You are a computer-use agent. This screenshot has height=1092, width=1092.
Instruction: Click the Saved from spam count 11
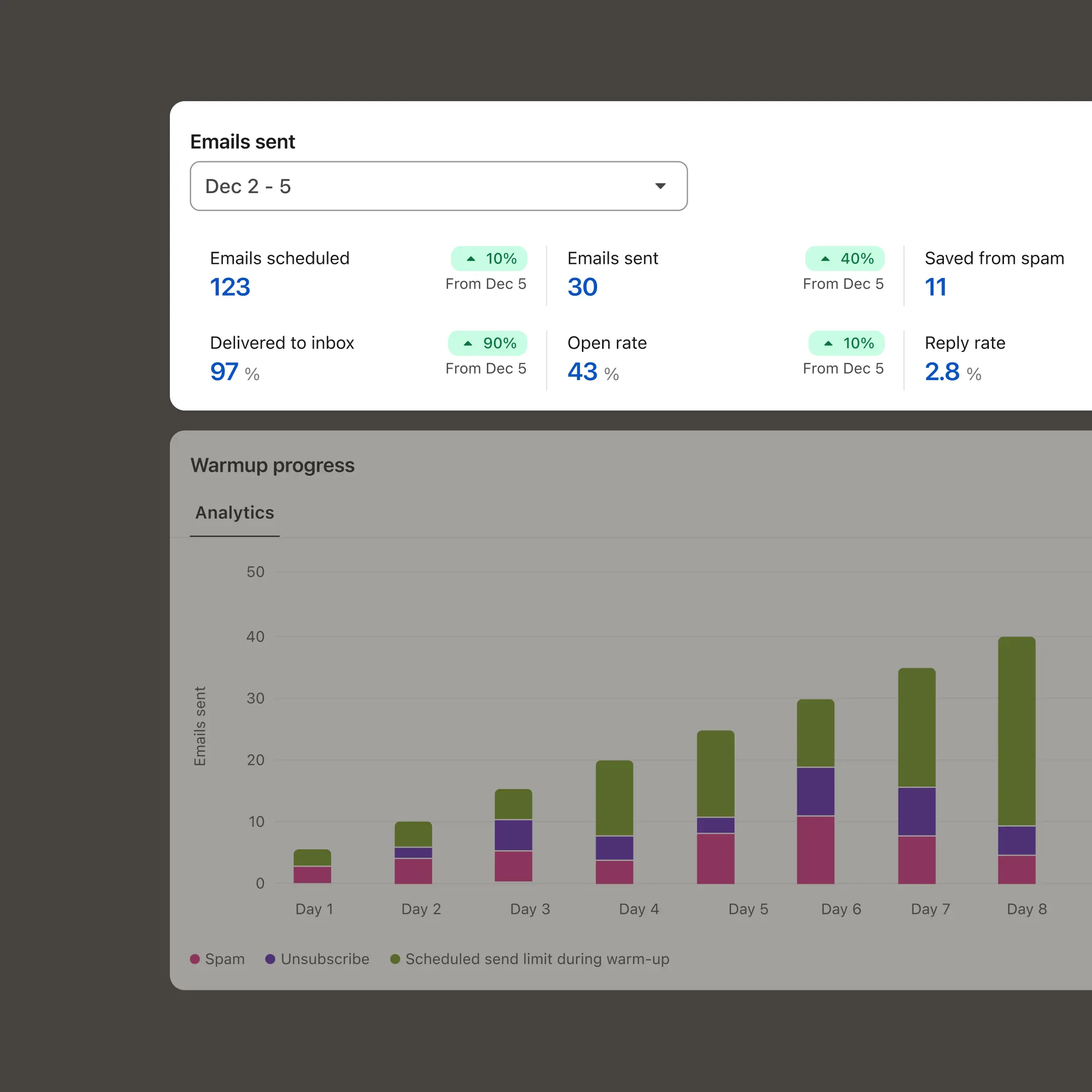click(x=936, y=287)
